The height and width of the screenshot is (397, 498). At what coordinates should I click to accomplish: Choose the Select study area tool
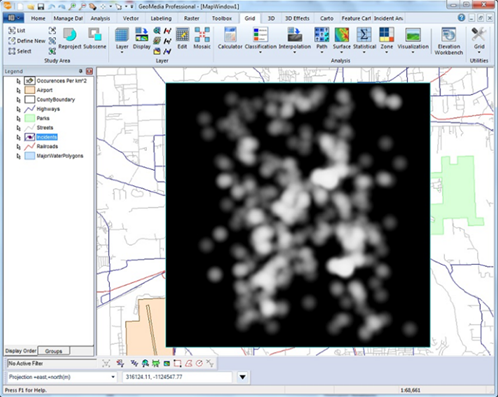pyautogui.click(x=20, y=51)
